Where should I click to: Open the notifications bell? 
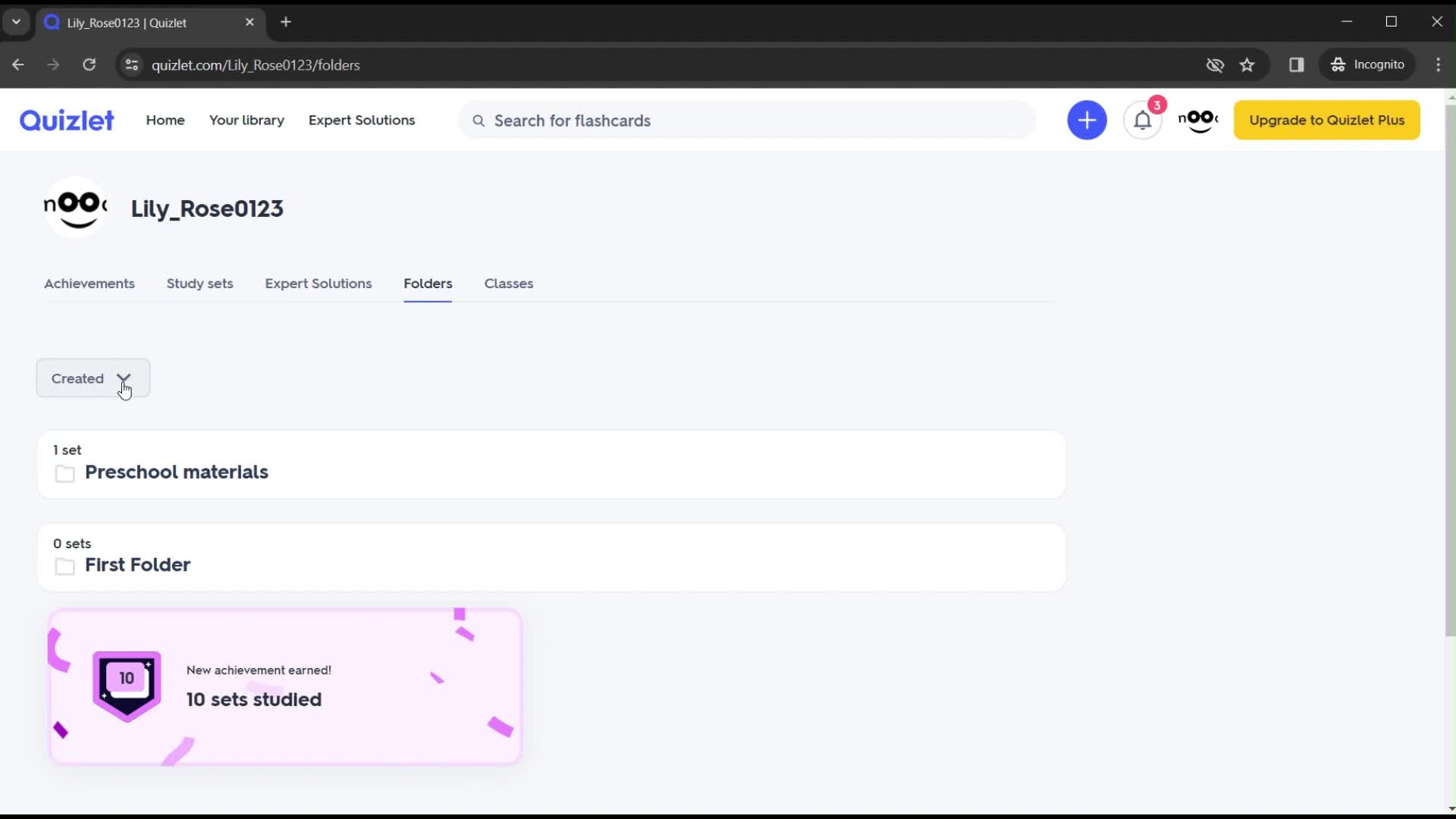[x=1142, y=120]
